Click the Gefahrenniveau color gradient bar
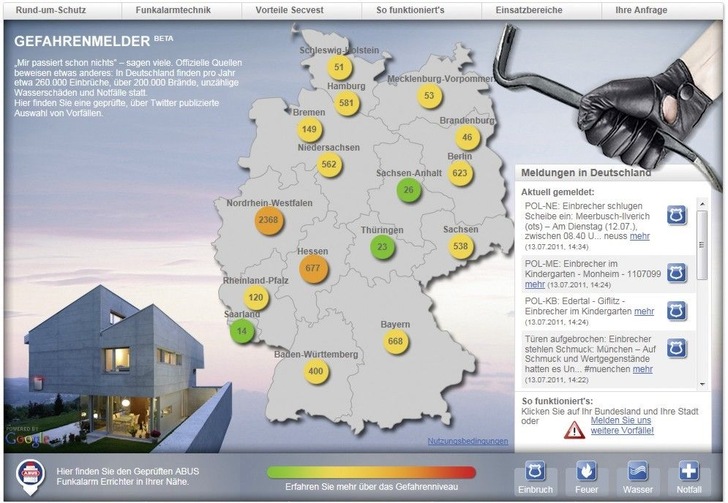 coord(371,473)
